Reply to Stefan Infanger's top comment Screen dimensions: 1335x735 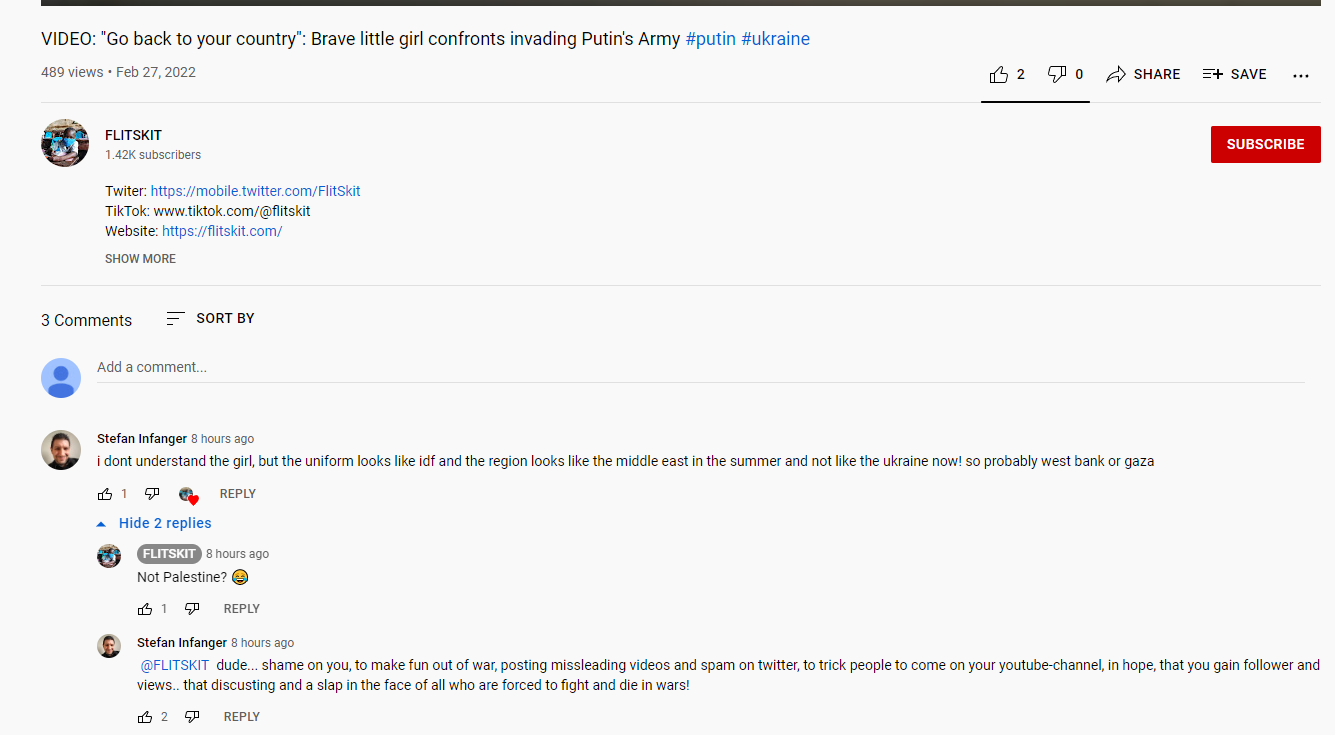237,494
